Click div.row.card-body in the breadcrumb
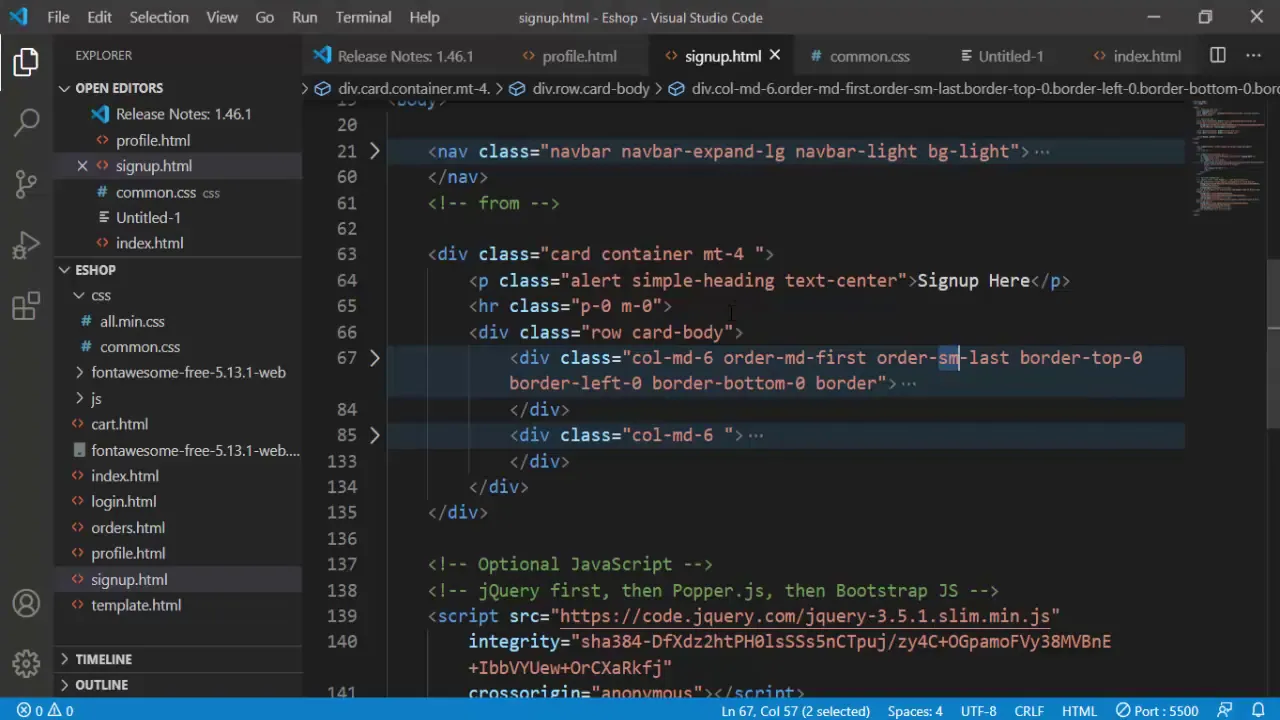 click(590, 89)
